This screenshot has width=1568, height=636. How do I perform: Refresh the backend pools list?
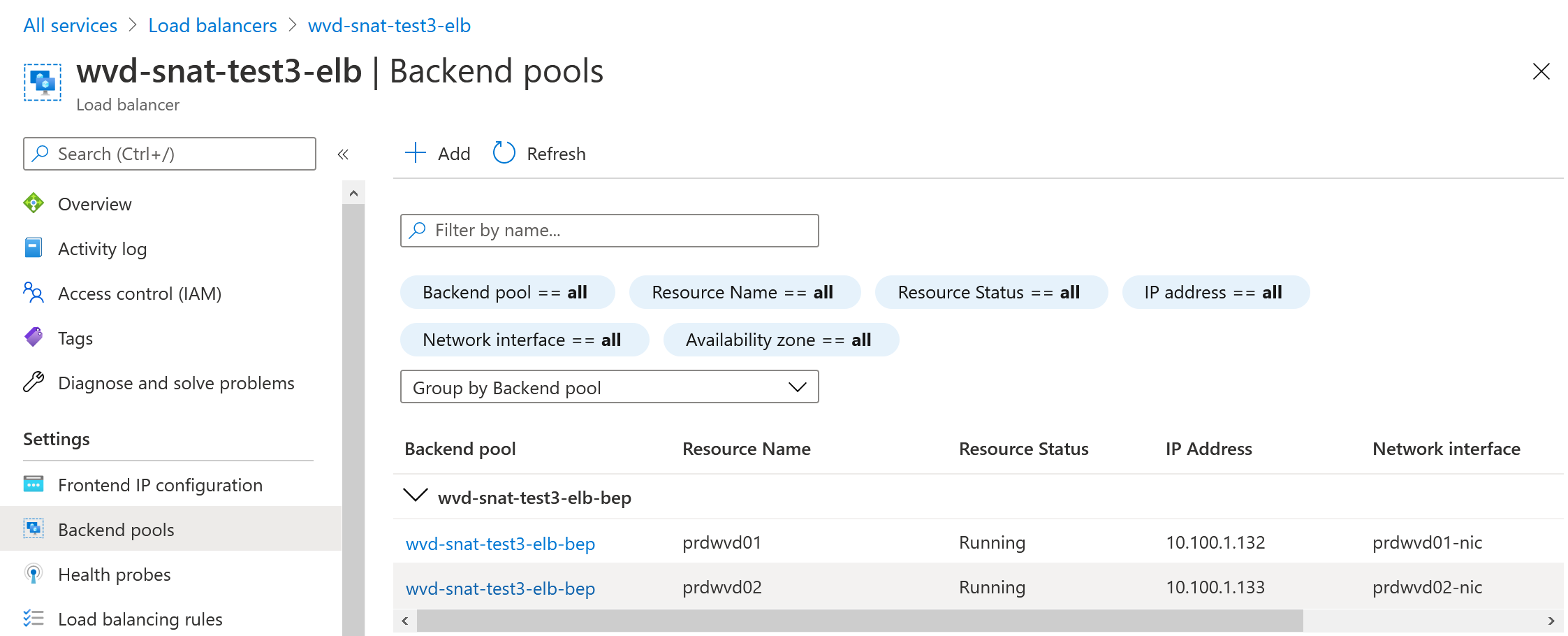coord(539,153)
